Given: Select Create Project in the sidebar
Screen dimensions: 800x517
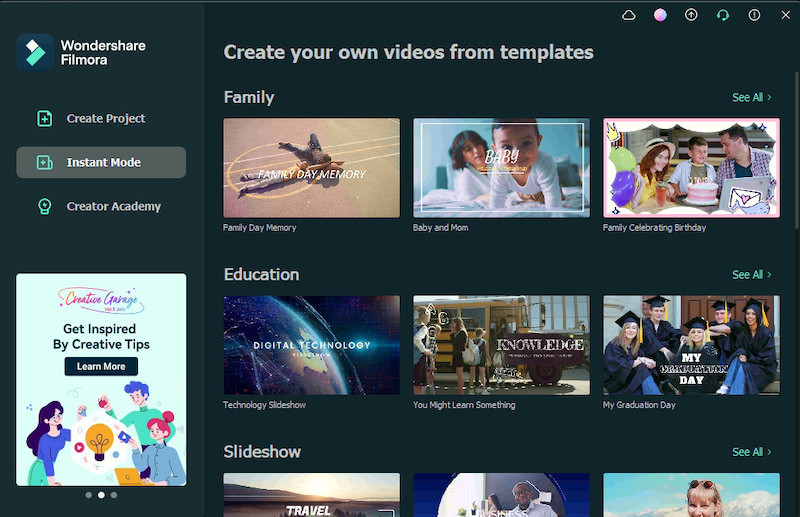Looking at the screenshot, I should pos(101,118).
